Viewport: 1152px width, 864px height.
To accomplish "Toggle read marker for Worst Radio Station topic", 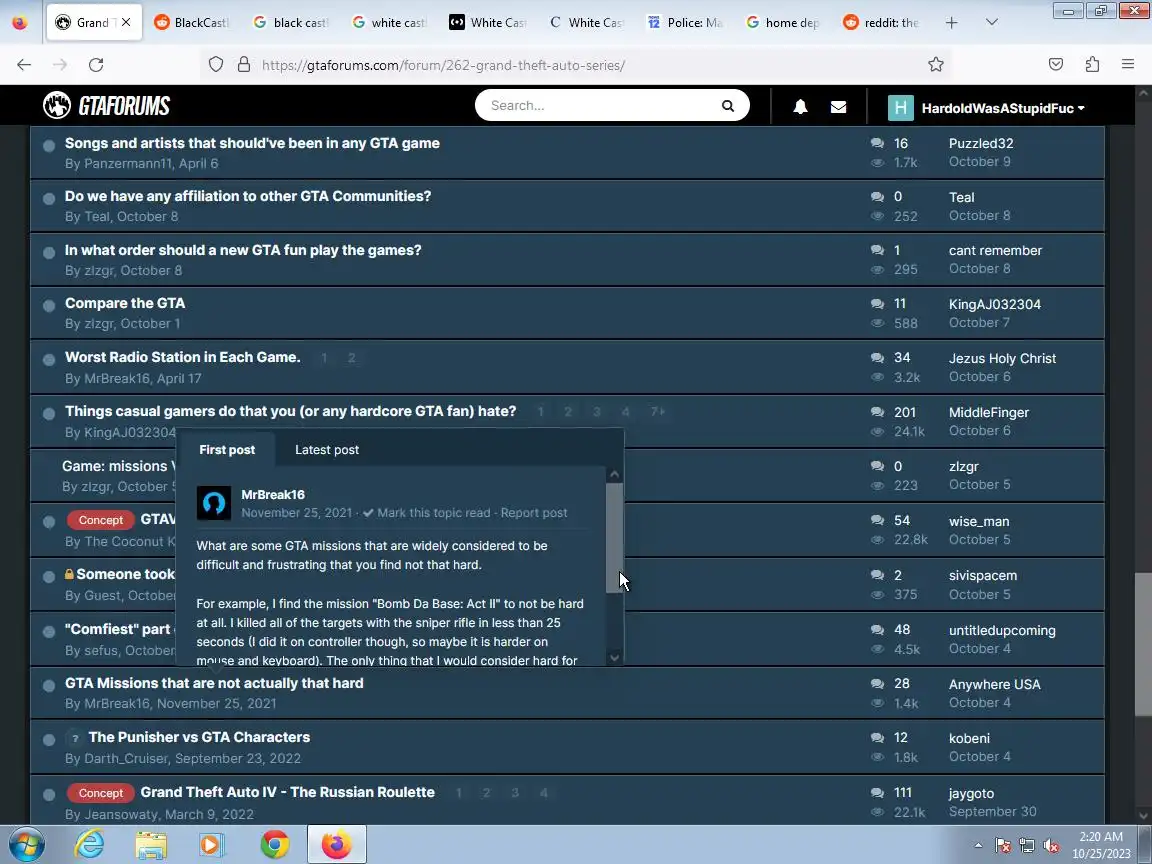I will pyautogui.click(x=48, y=360).
